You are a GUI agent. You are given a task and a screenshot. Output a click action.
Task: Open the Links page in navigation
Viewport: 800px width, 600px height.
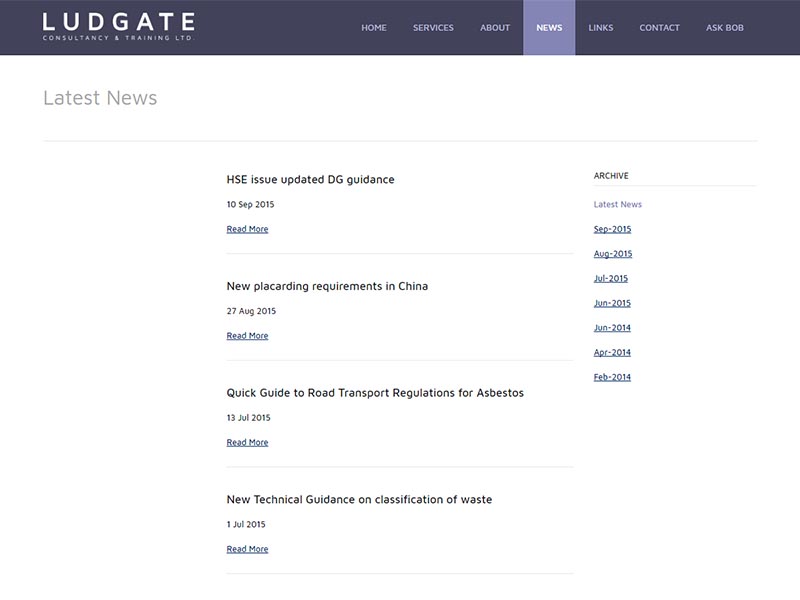pos(601,28)
